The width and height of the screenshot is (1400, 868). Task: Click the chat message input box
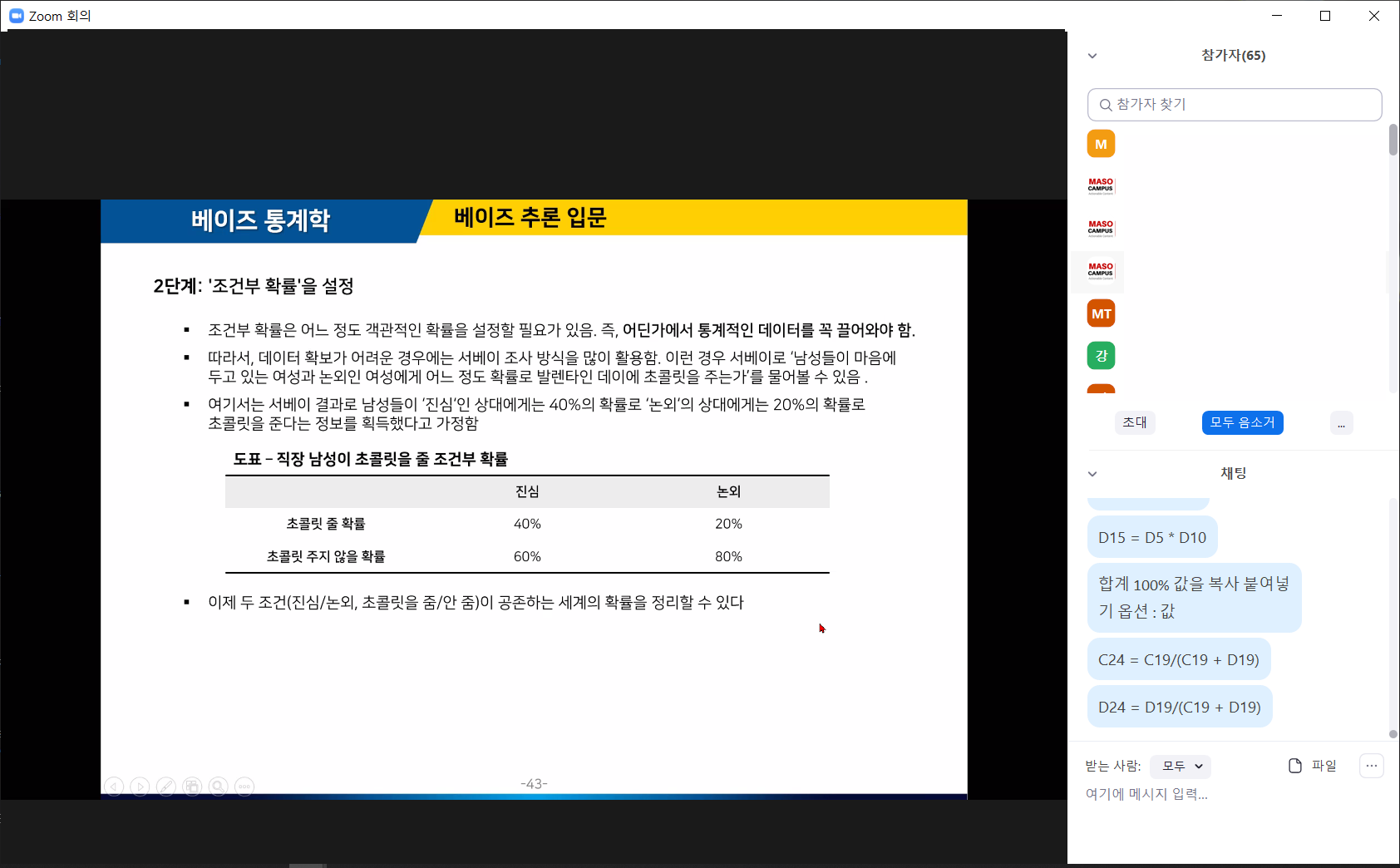tap(1230, 795)
